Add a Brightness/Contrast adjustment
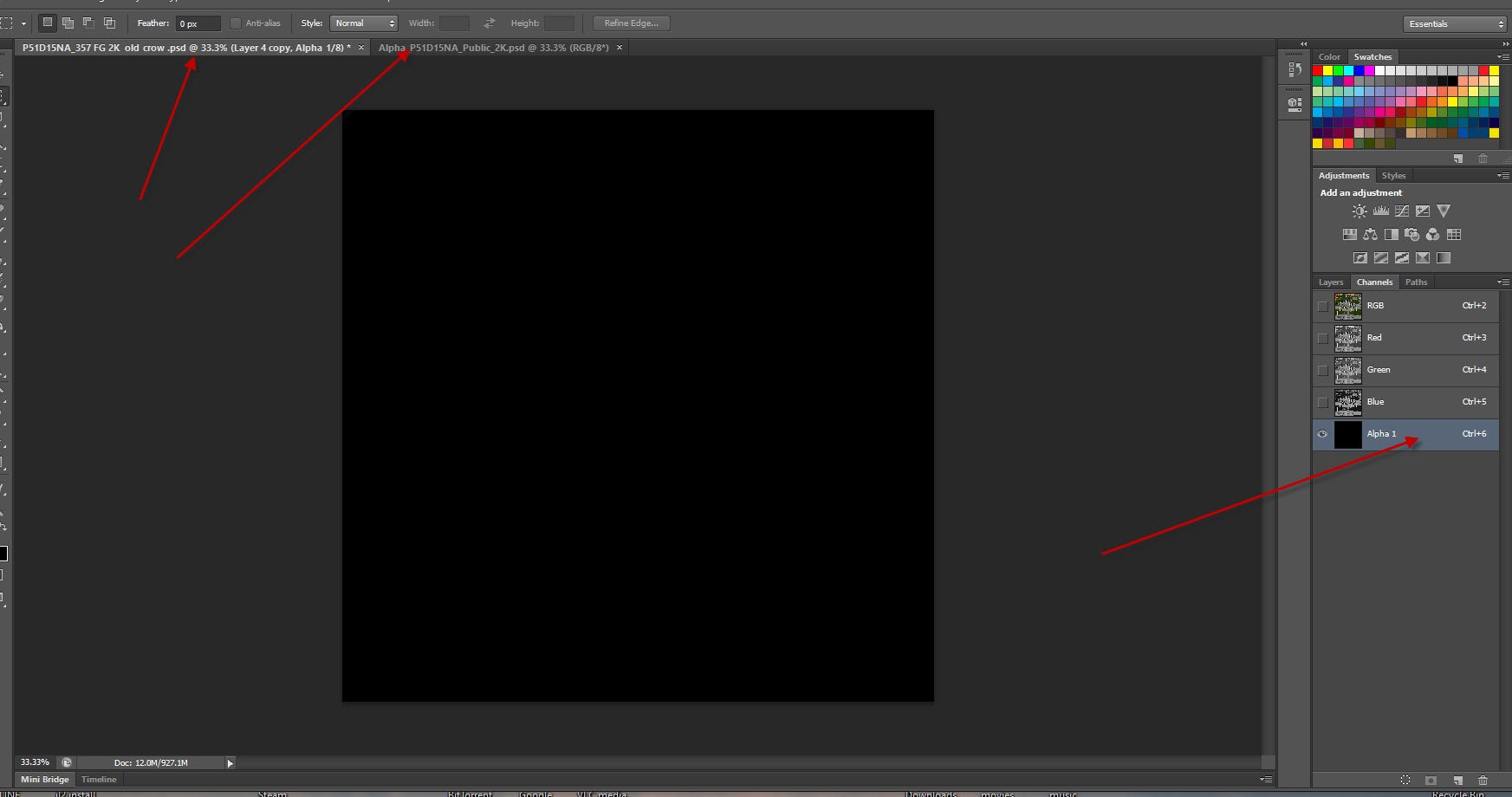Image resolution: width=1512 pixels, height=797 pixels. [x=1360, y=211]
